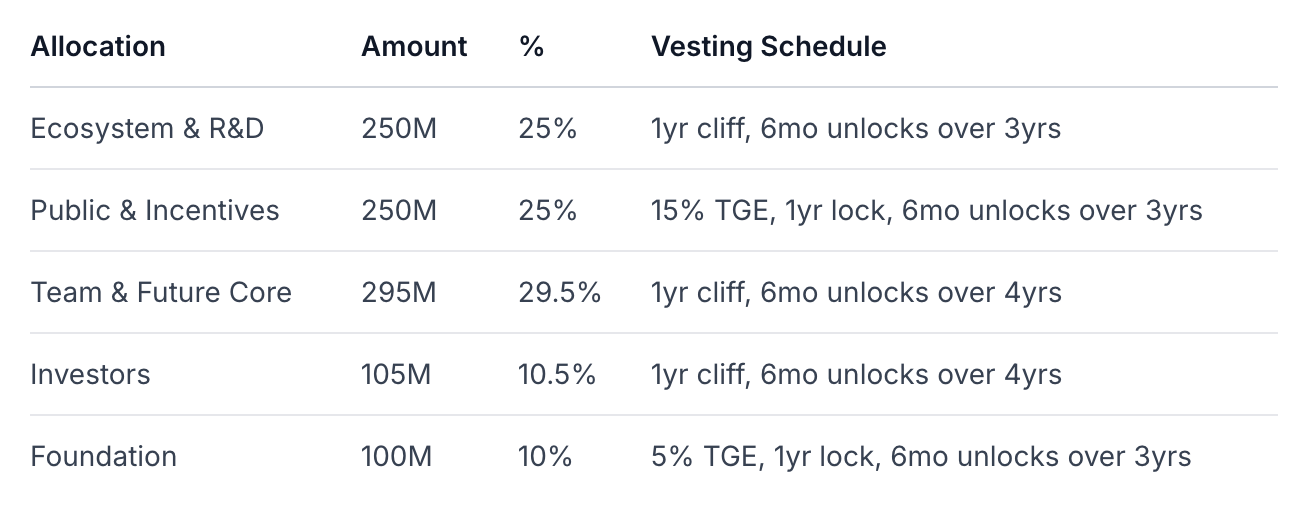The width and height of the screenshot is (1306, 520).
Task: Select the Investors row label
Action: pyautogui.click(x=90, y=375)
